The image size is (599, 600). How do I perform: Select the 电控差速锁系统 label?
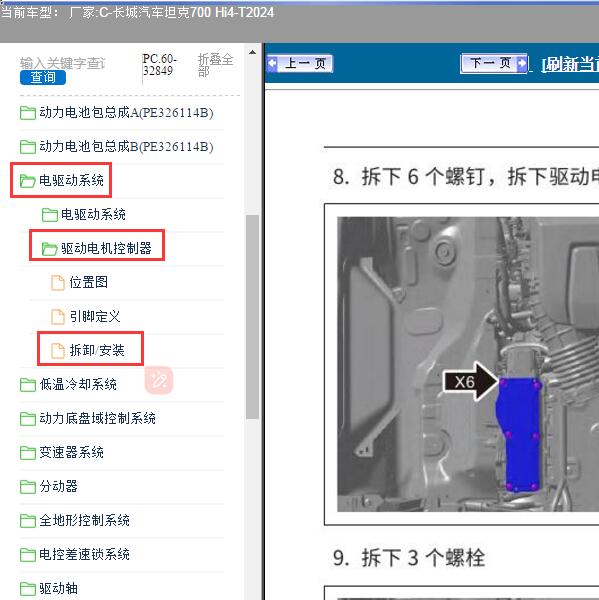coord(84,554)
